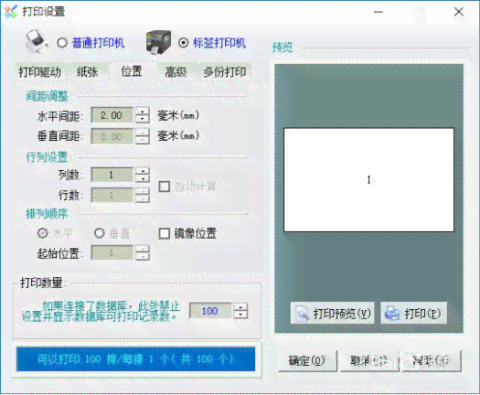
Task: Click the database connection note text
Action: point(101,311)
